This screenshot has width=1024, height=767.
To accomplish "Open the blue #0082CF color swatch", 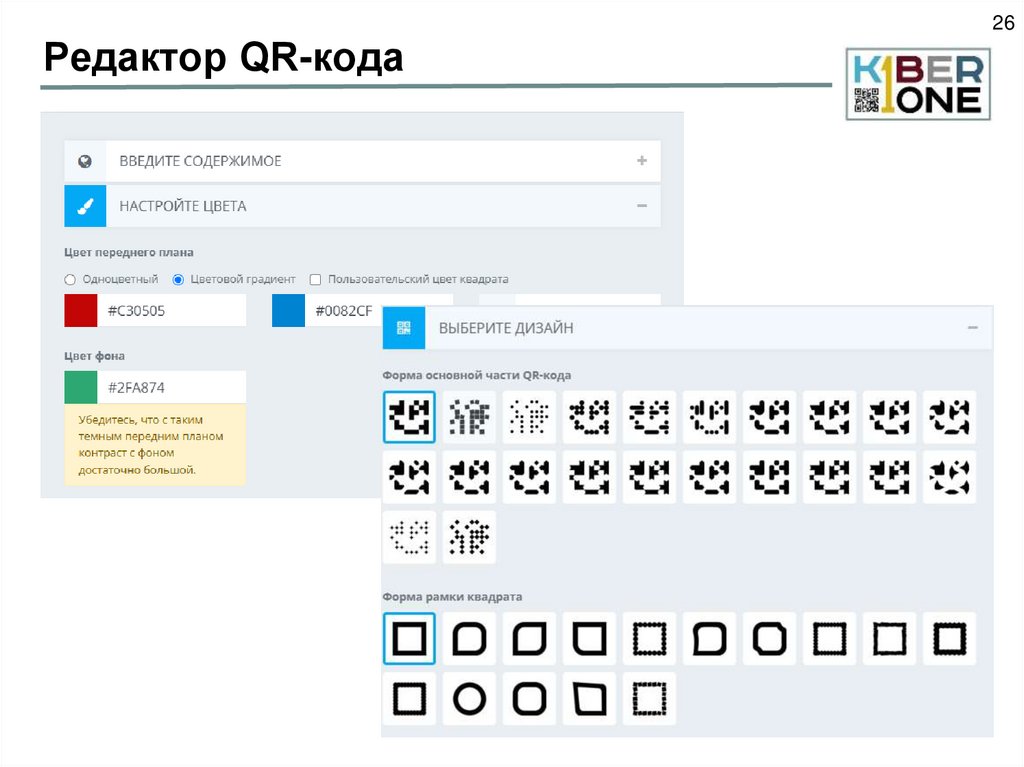I will point(289,310).
